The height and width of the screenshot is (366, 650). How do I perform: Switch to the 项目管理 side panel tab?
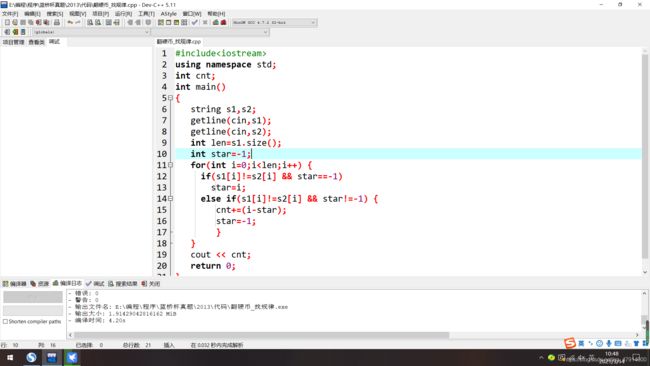[13, 42]
